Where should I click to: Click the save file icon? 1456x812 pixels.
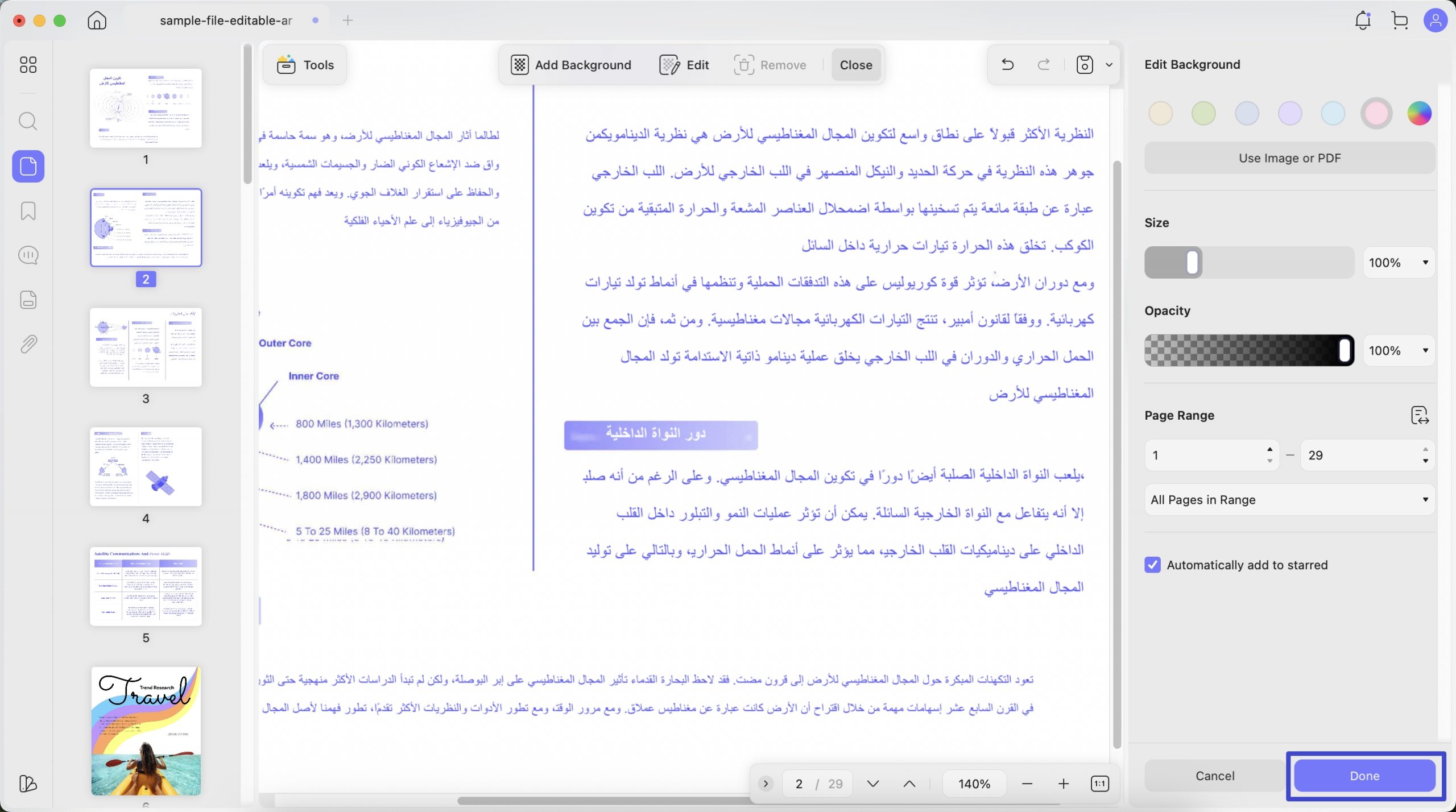(x=1085, y=65)
